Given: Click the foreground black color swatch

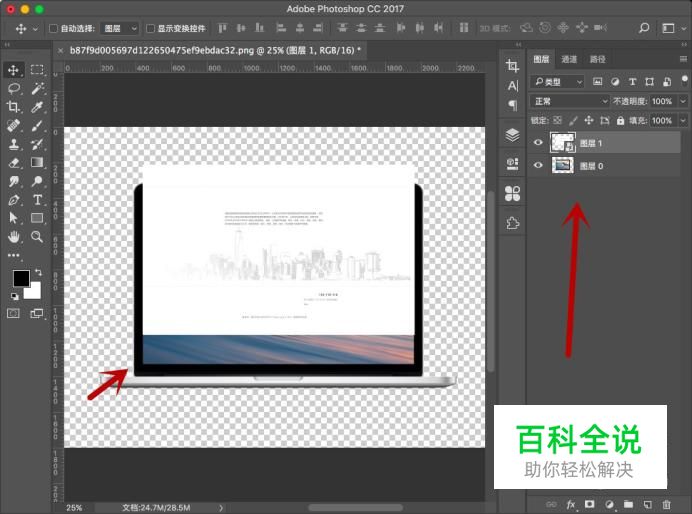Looking at the screenshot, I should pyautogui.click(x=20, y=278).
